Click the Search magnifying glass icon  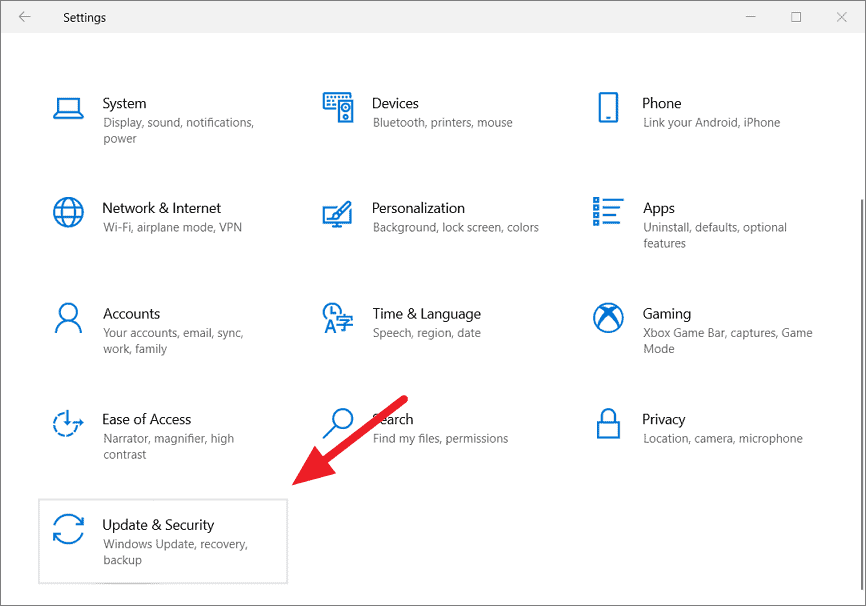[x=338, y=423]
